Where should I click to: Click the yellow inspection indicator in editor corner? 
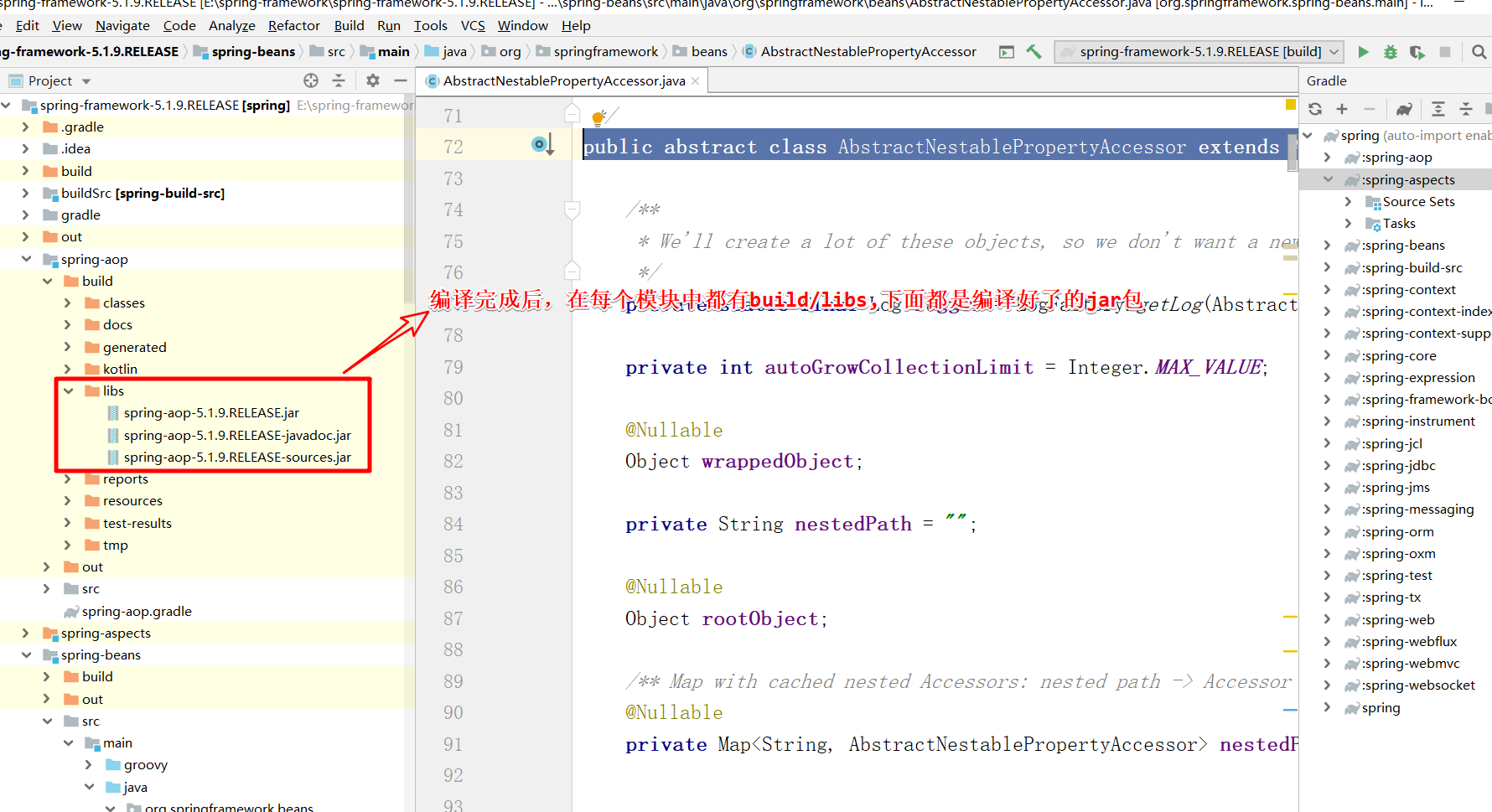click(1291, 105)
